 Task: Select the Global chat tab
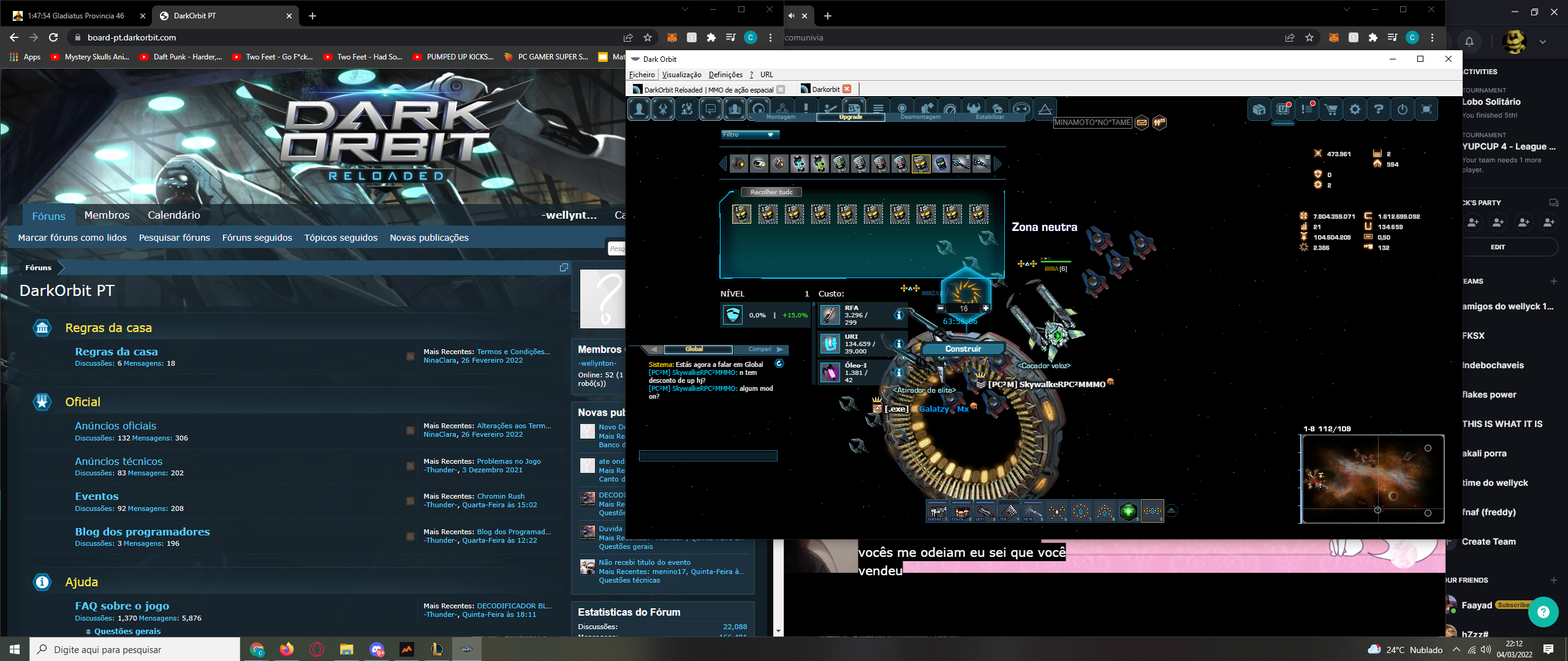tap(698, 349)
